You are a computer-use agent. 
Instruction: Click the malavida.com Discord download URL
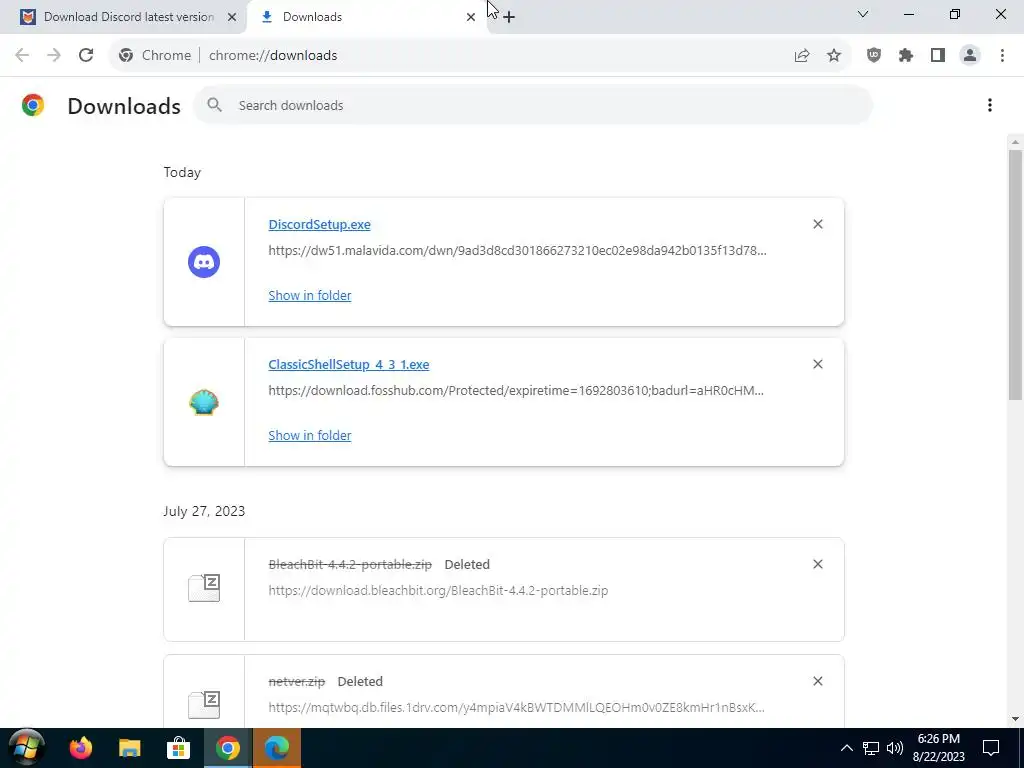pyautogui.click(x=517, y=250)
